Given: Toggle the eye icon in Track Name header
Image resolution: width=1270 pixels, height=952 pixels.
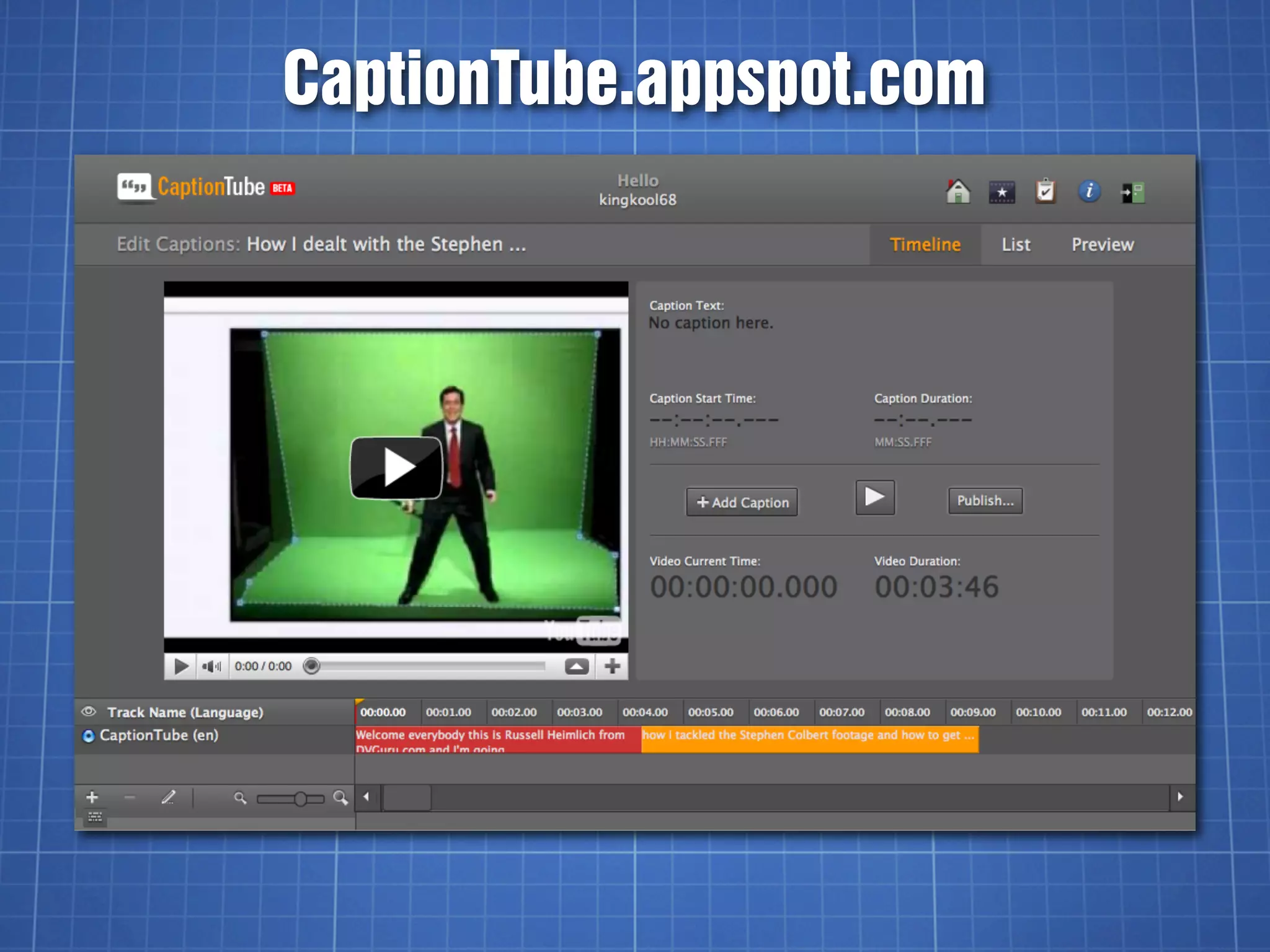Looking at the screenshot, I should click(89, 711).
